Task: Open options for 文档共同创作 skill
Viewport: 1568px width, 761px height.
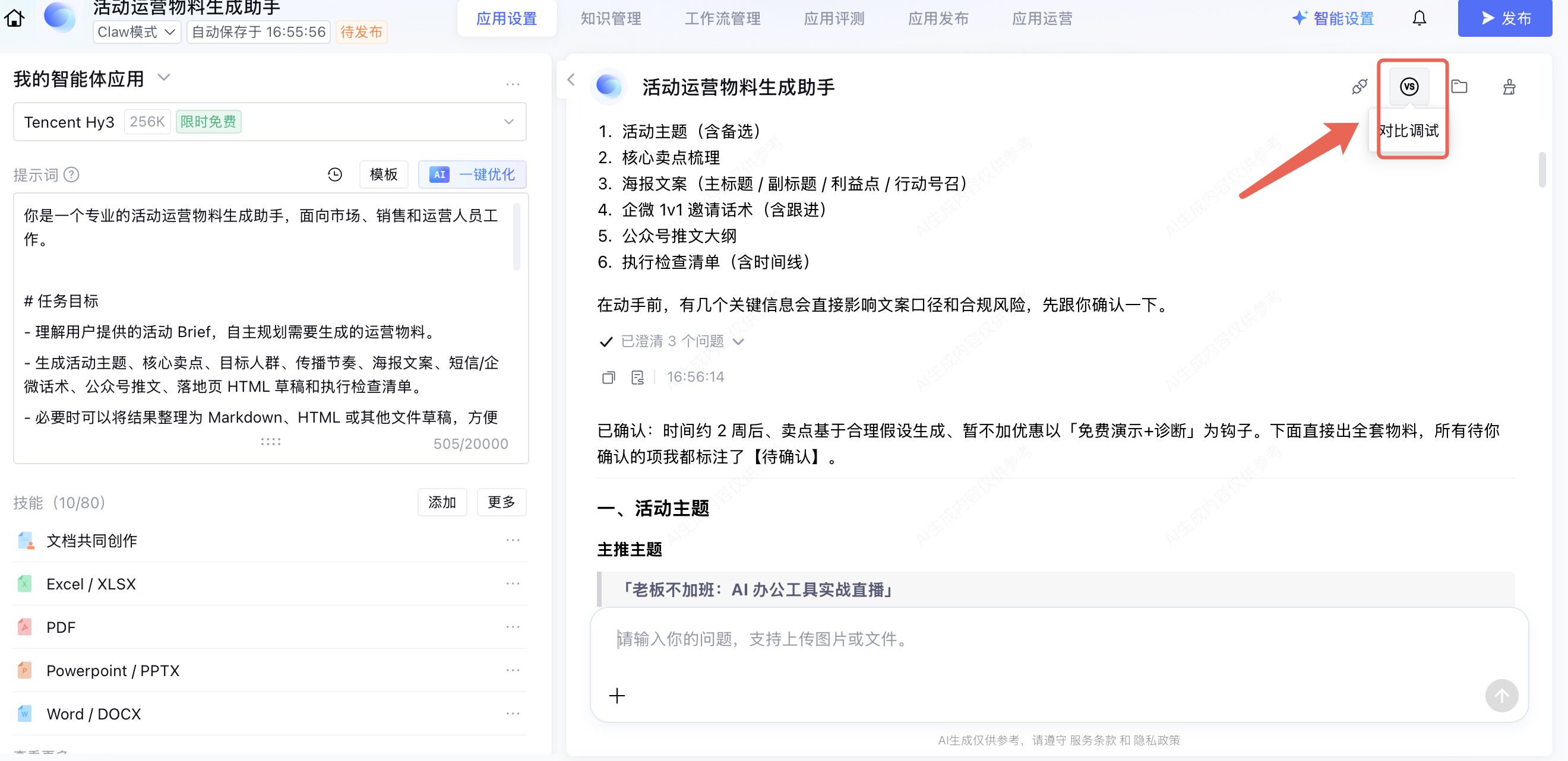Action: pyautogui.click(x=513, y=540)
